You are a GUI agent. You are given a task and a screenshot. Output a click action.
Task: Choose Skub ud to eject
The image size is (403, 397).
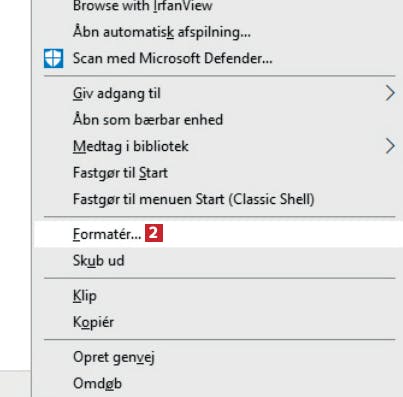pyautogui.click(x=217, y=260)
